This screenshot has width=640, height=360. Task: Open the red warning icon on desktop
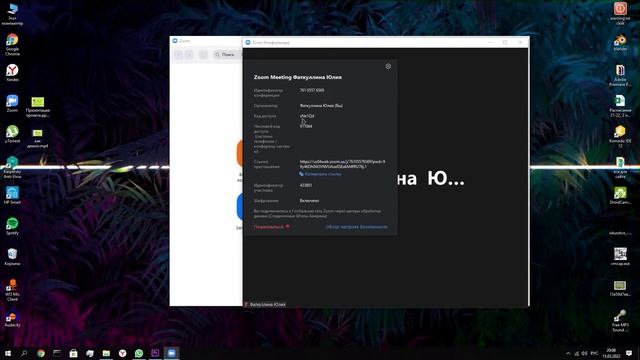[620, 14]
